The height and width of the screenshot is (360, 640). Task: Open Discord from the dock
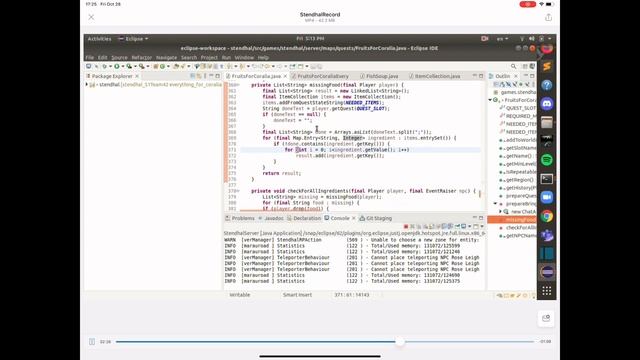(547, 104)
